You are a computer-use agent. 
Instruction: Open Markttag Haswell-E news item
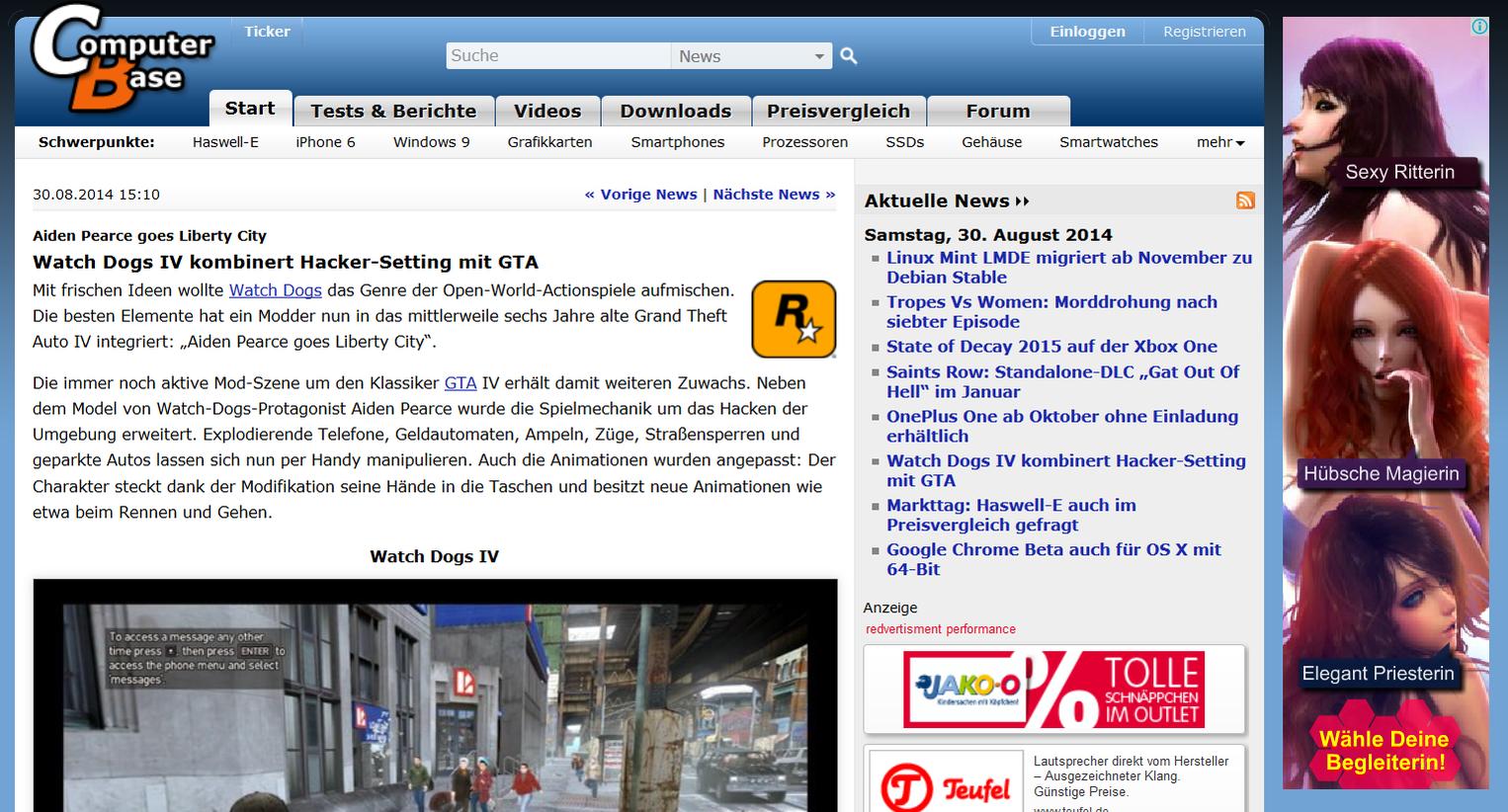(1011, 515)
